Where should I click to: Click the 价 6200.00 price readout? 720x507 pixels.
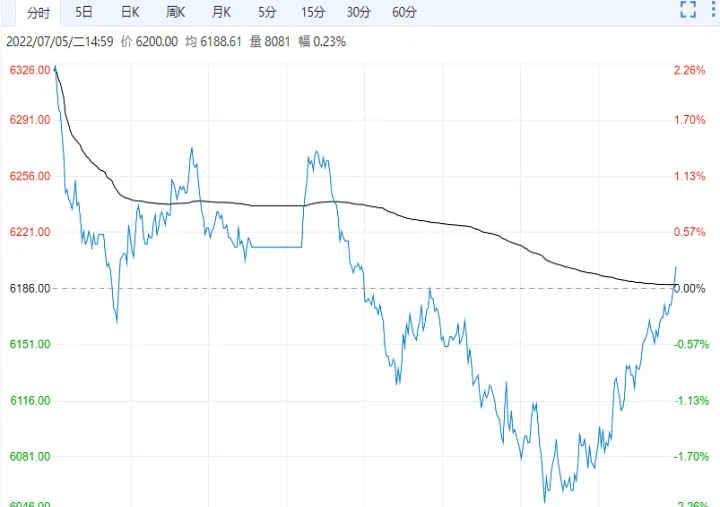(x=149, y=41)
